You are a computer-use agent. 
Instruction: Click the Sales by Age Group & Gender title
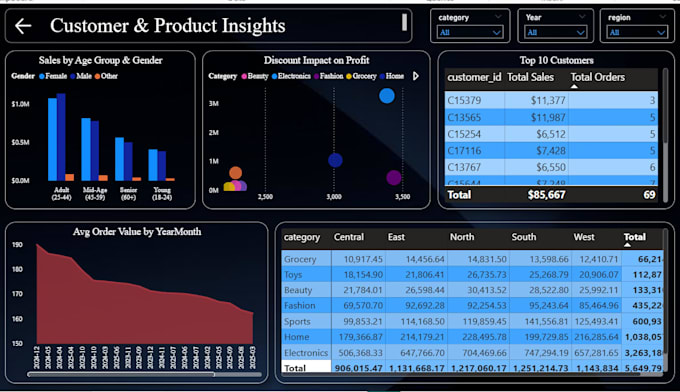101,60
